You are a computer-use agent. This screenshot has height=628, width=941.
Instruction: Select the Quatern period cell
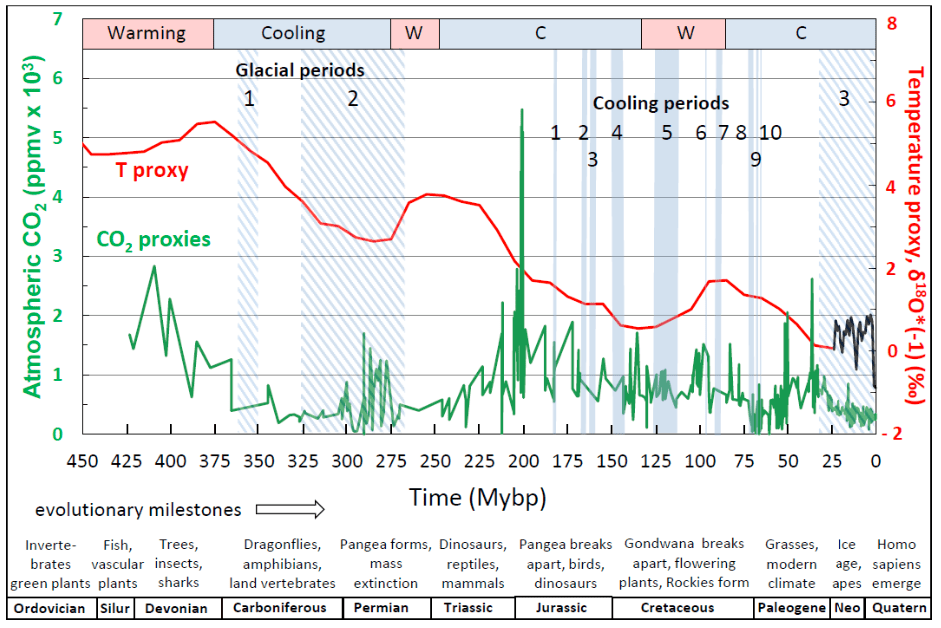pos(895,608)
